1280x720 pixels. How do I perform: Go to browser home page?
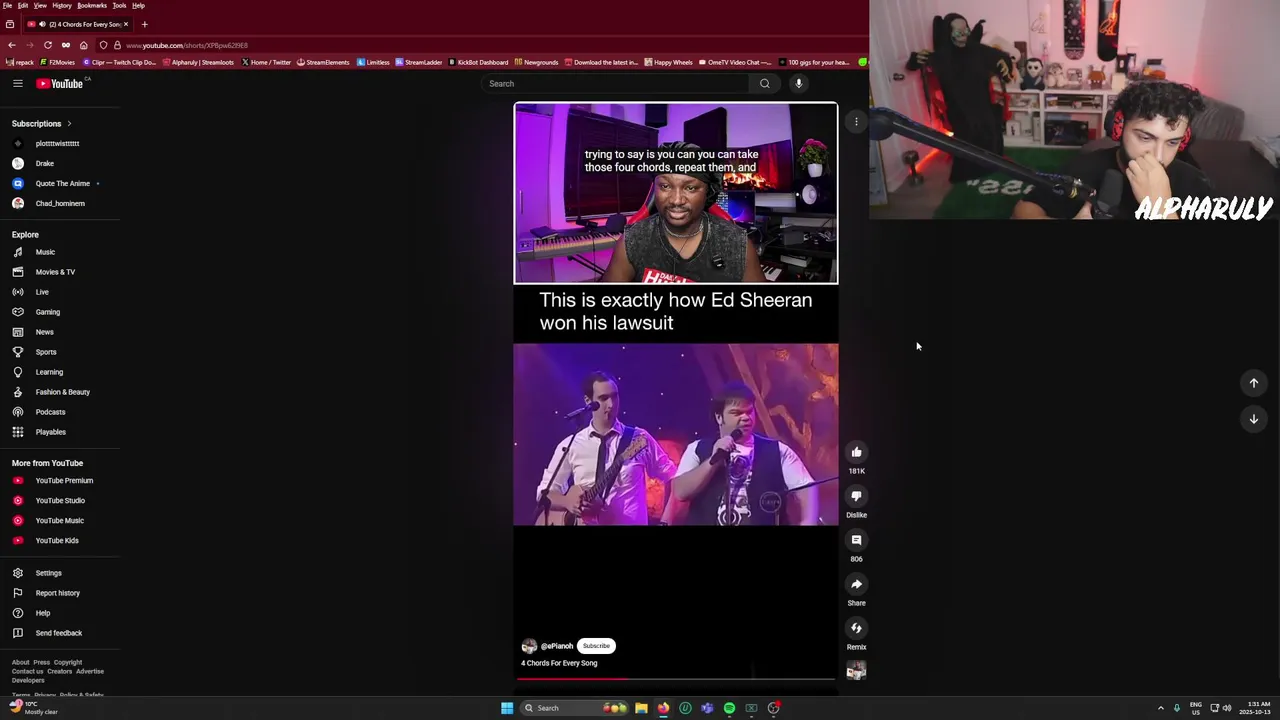point(83,45)
